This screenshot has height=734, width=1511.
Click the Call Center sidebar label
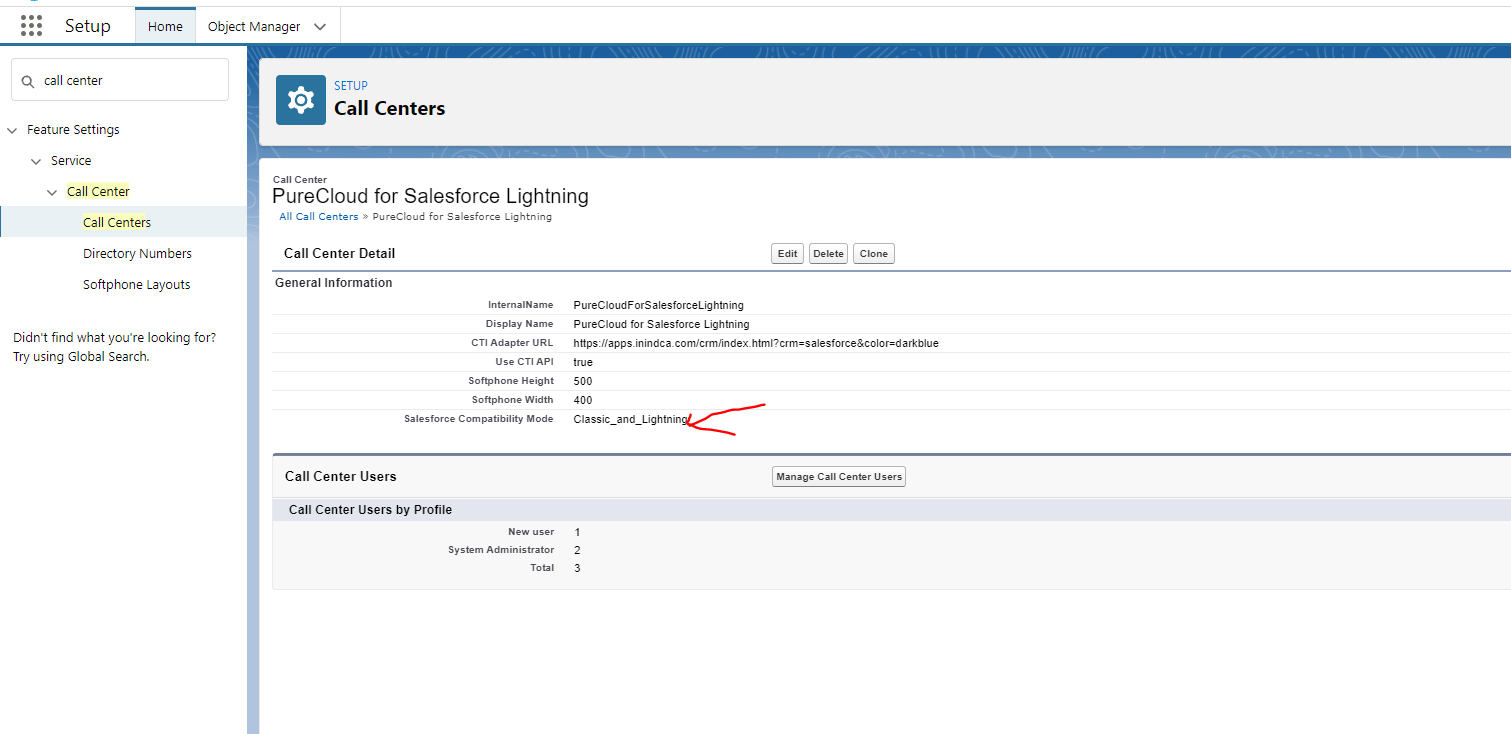point(98,191)
